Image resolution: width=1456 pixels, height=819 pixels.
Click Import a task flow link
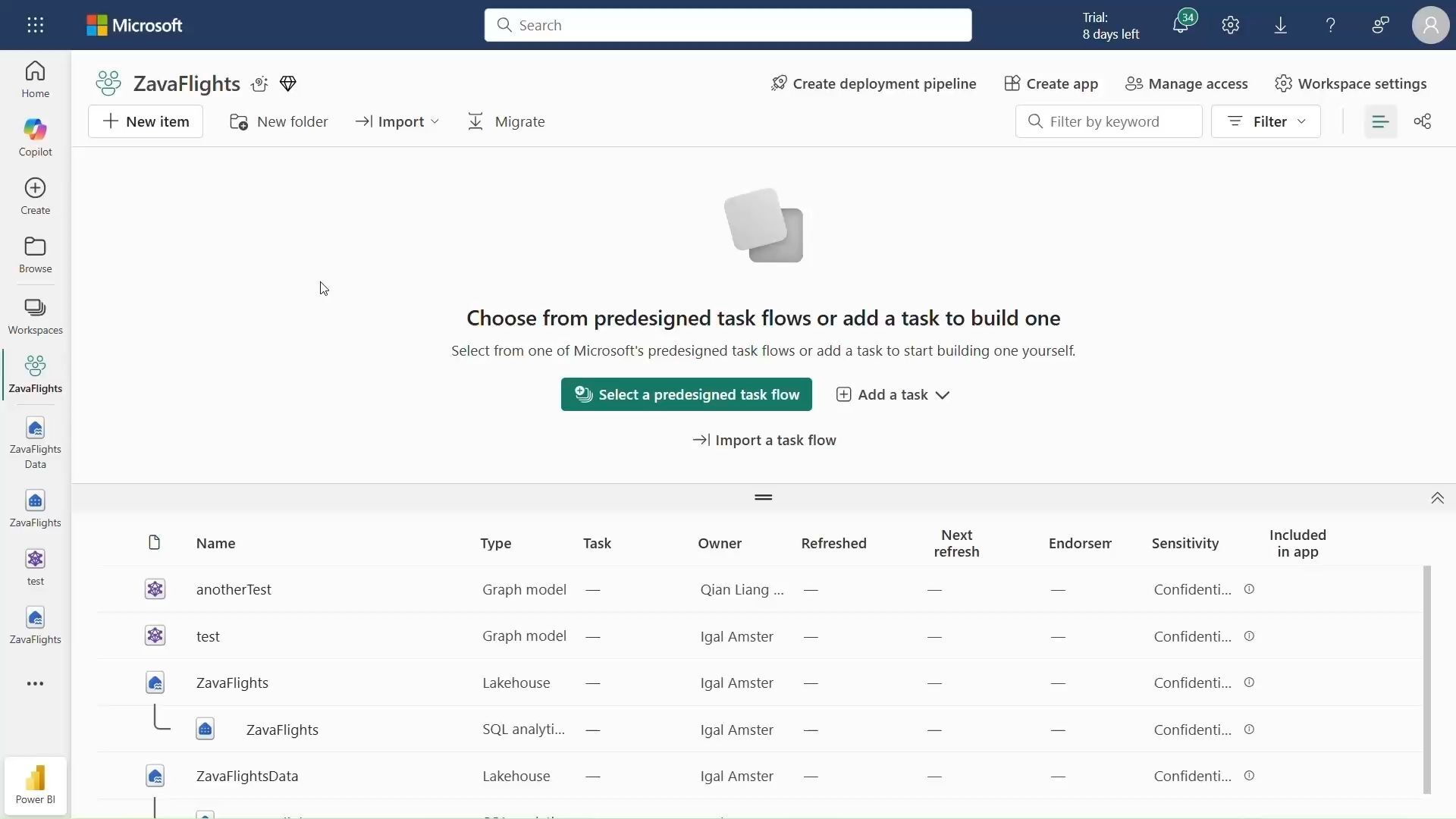pyautogui.click(x=764, y=440)
